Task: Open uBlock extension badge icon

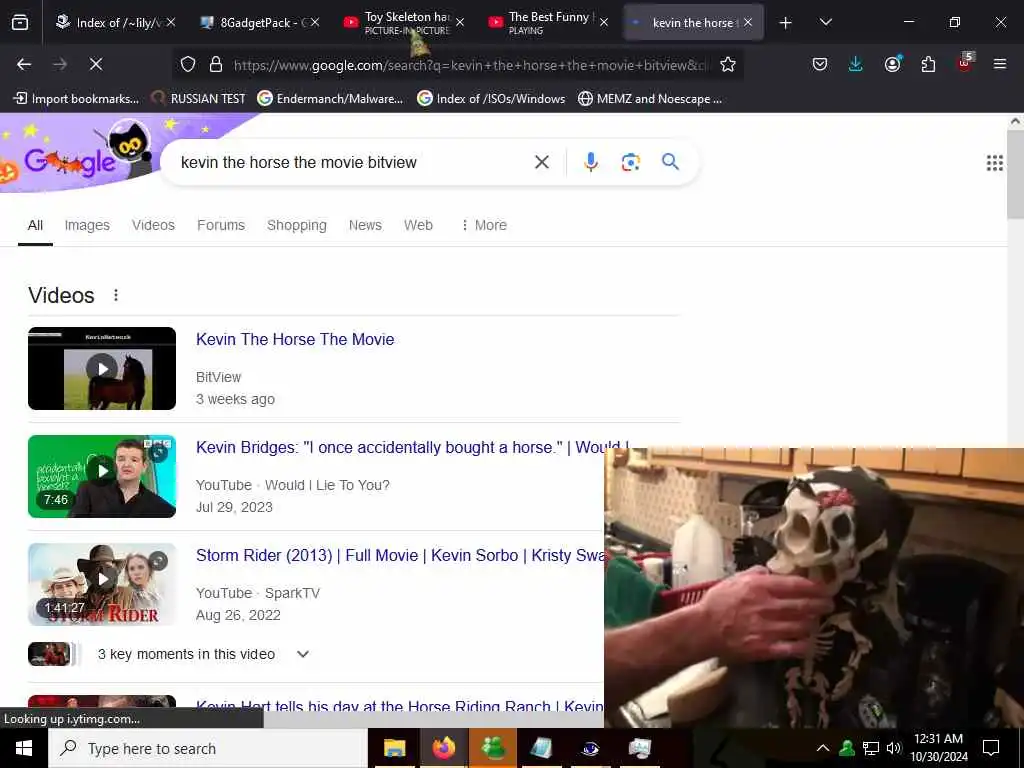Action: (x=965, y=63)
